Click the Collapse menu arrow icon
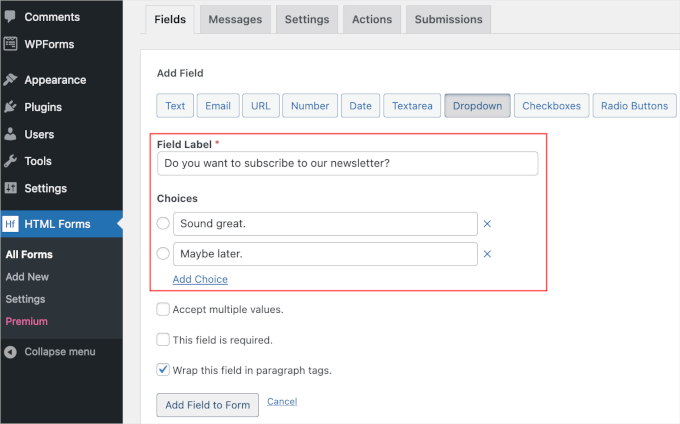The width and height of the screenshot is (680, 424). pyautogui.click(x=10, y=352)
